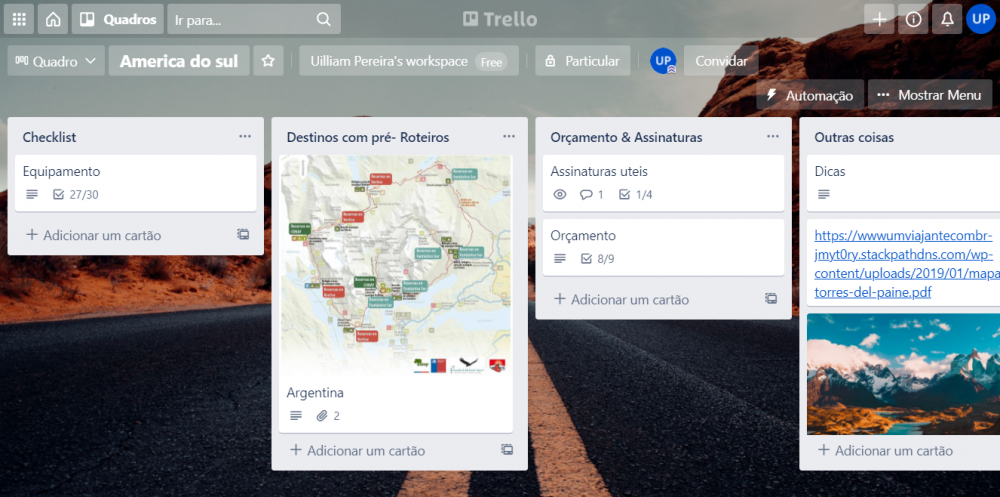Click description icon on Dicas card
This screenshot has width=1000, height=497.
[824, 195]
